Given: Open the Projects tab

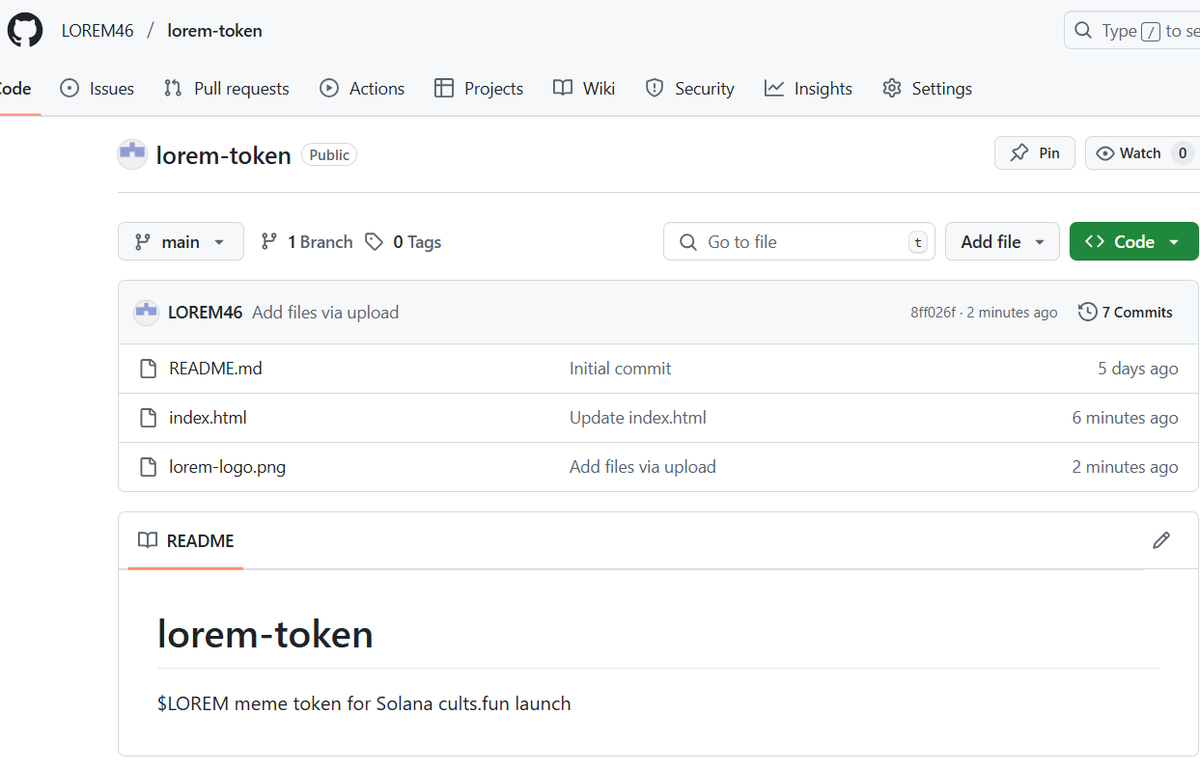Looking at the screenshot, I should (479, 88).
